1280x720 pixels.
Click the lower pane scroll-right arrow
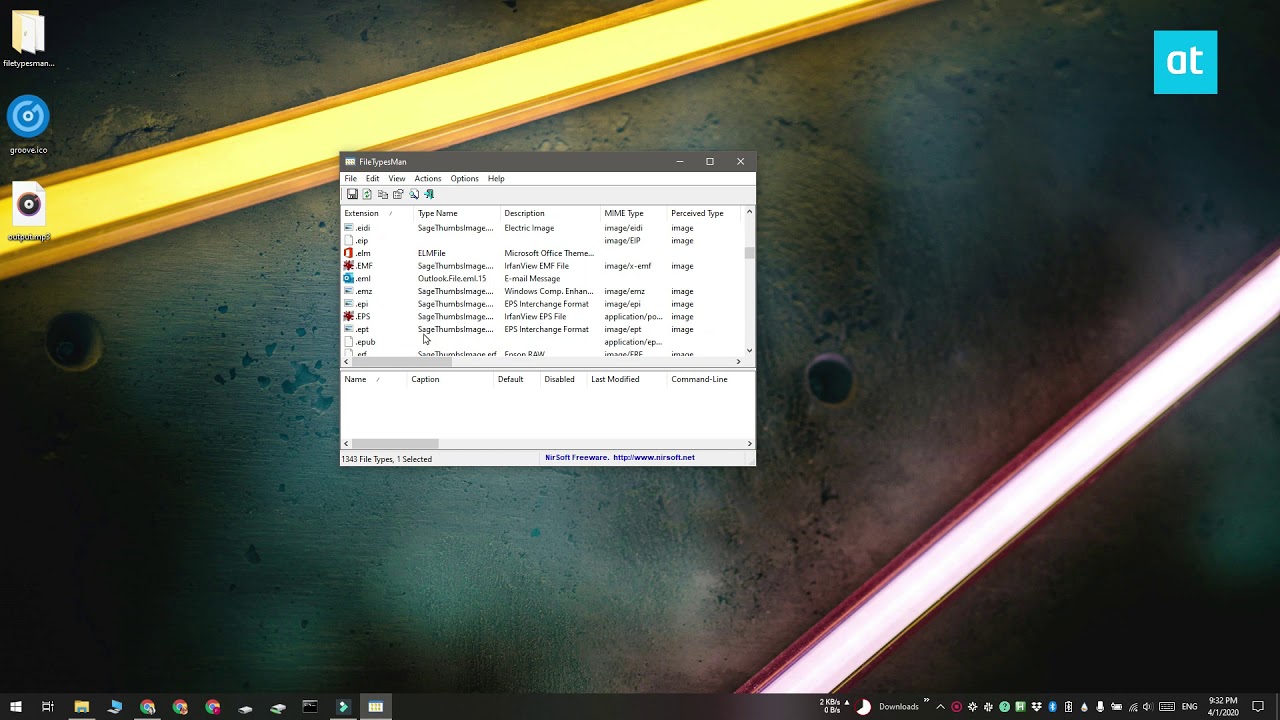click(749, 443)
